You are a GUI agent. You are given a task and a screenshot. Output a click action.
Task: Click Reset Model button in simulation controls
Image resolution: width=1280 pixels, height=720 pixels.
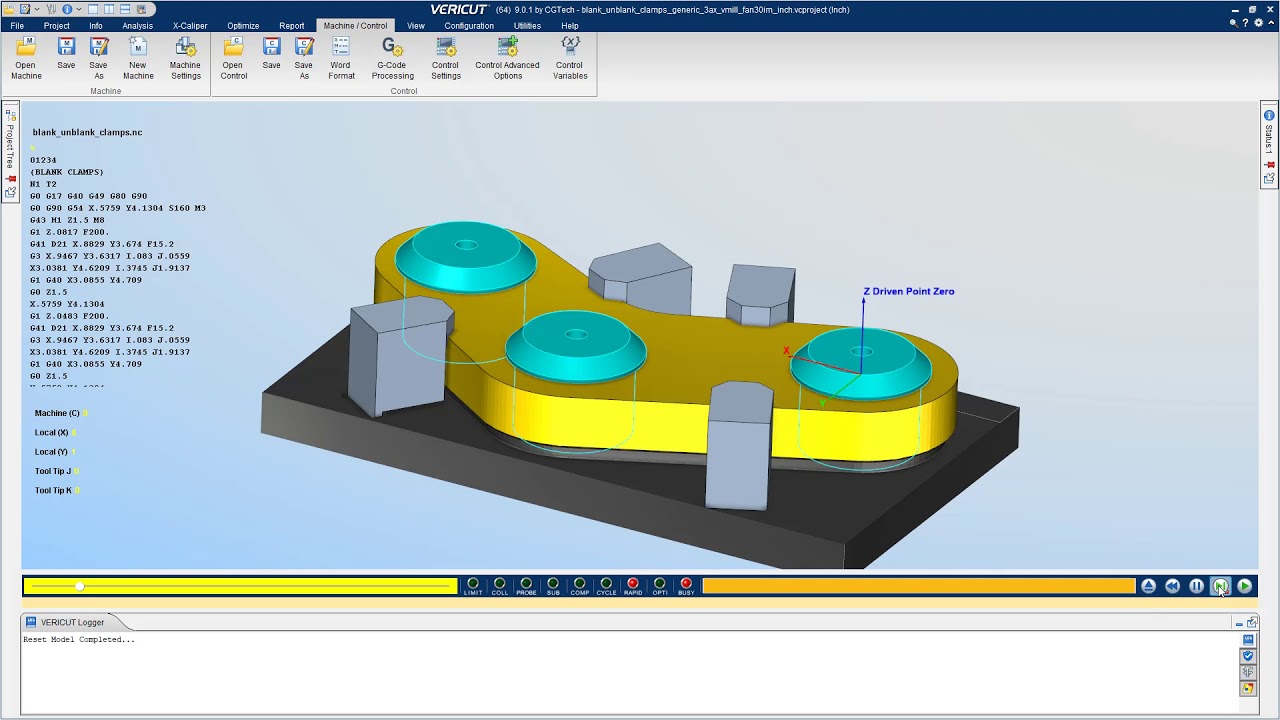coord(1148,586)
